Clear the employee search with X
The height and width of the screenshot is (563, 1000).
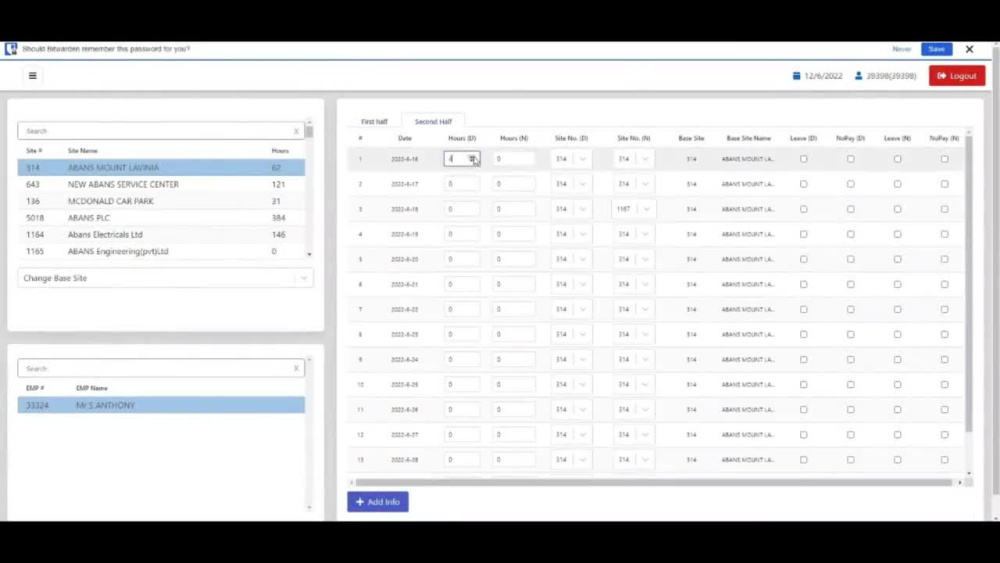[x=296, y=369]
